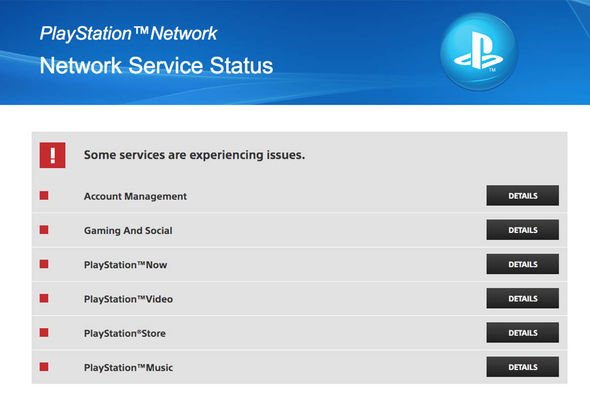
Task: Click "Some services are experiencing issues" message
Action: point(194,155)
